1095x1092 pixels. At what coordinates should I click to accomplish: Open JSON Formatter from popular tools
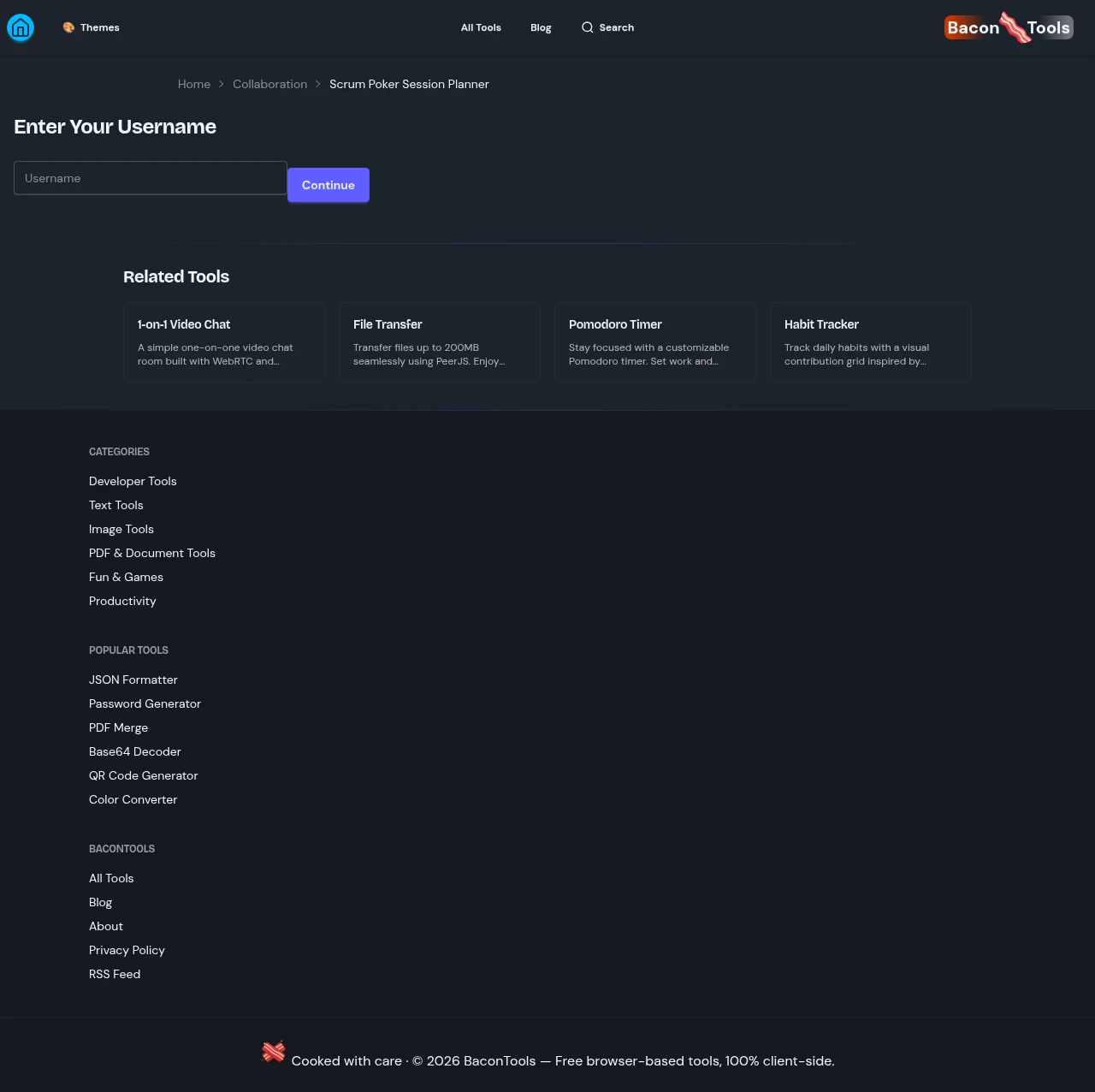pyautogui.click(x=133, y=680)
